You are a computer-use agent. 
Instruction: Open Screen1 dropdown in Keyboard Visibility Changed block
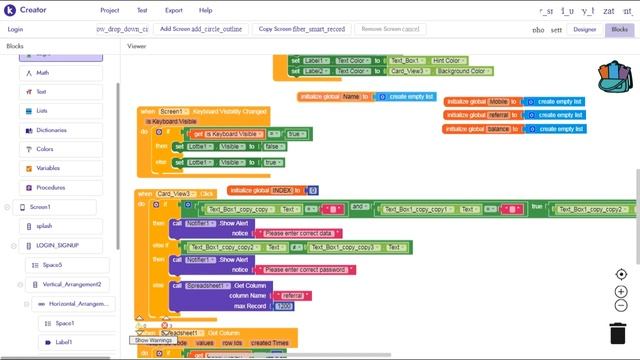[174, 111]
